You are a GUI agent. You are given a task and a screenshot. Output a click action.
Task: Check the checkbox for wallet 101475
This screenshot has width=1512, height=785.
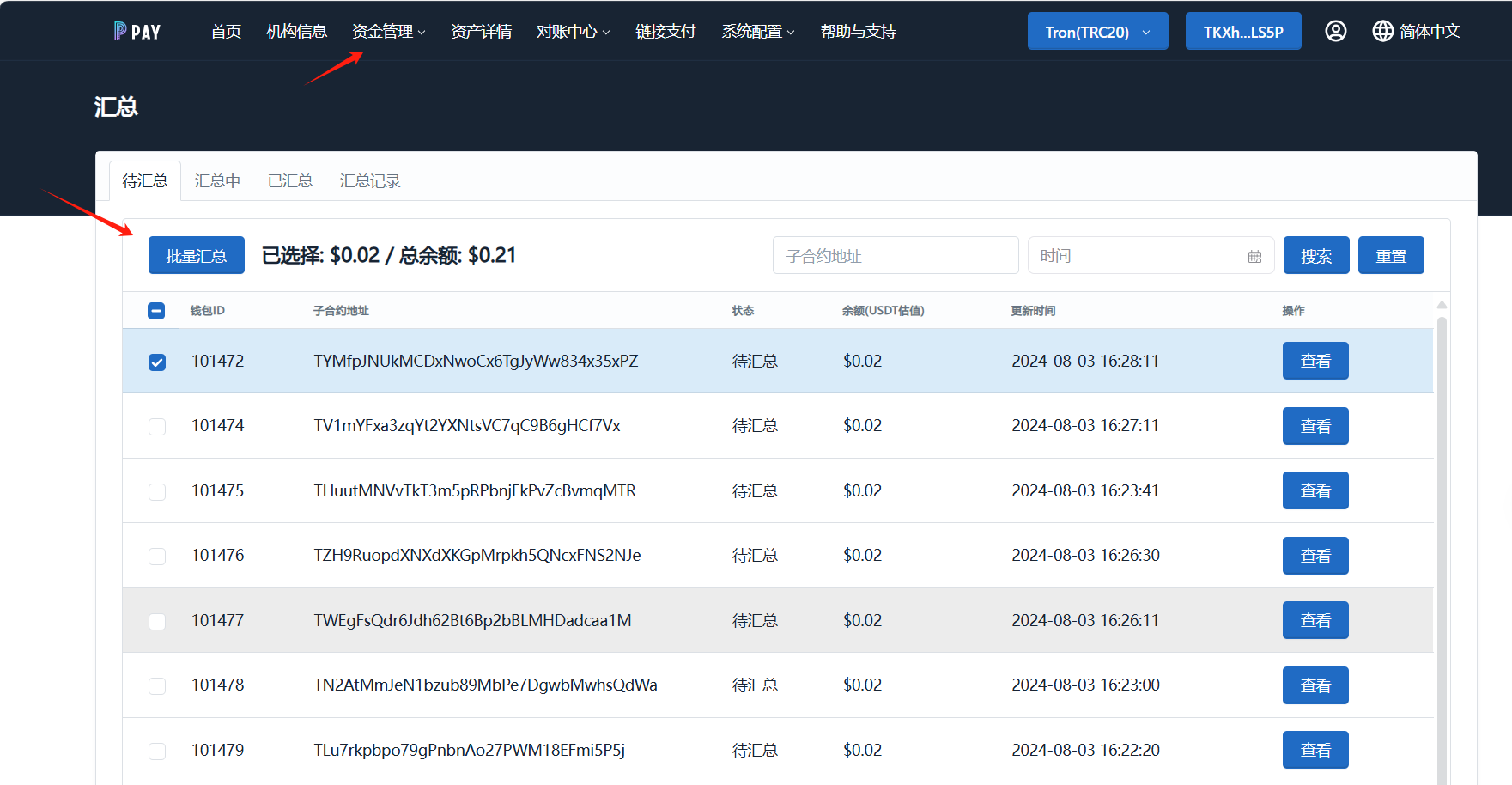pos(157,491)
